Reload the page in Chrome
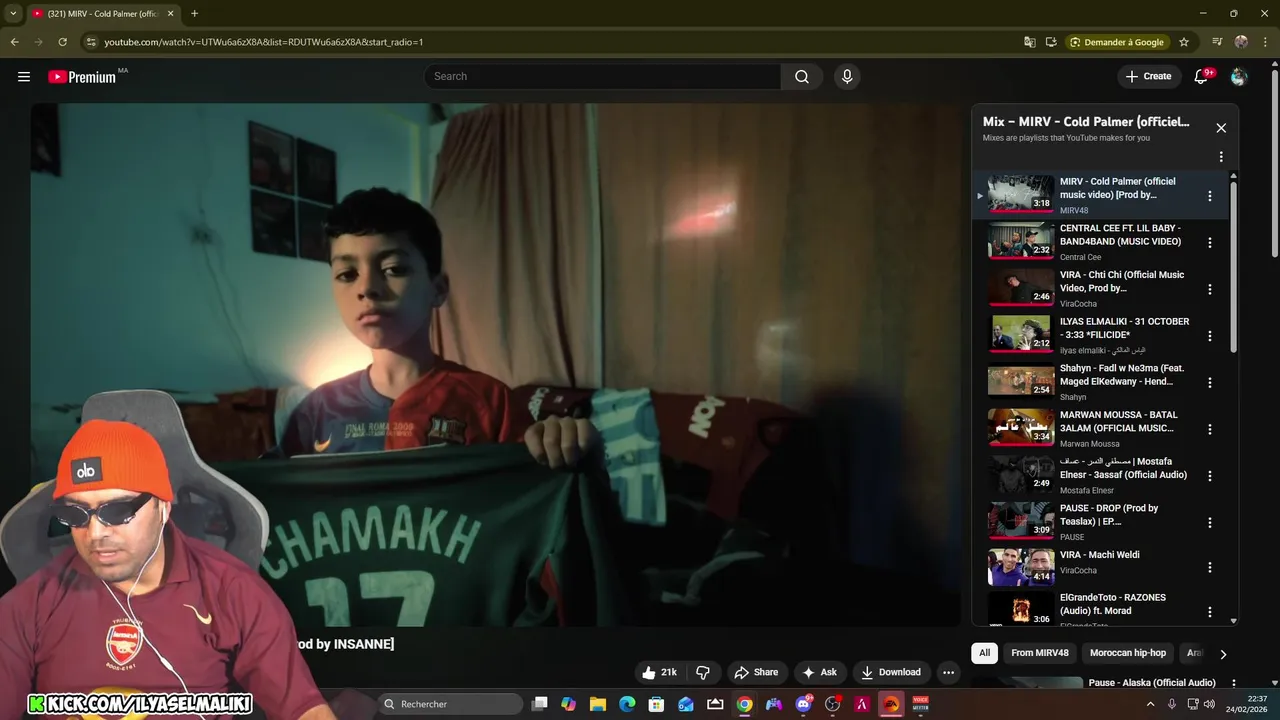The height and width of the screenshot is (720, 1280). tap(62, 42)
